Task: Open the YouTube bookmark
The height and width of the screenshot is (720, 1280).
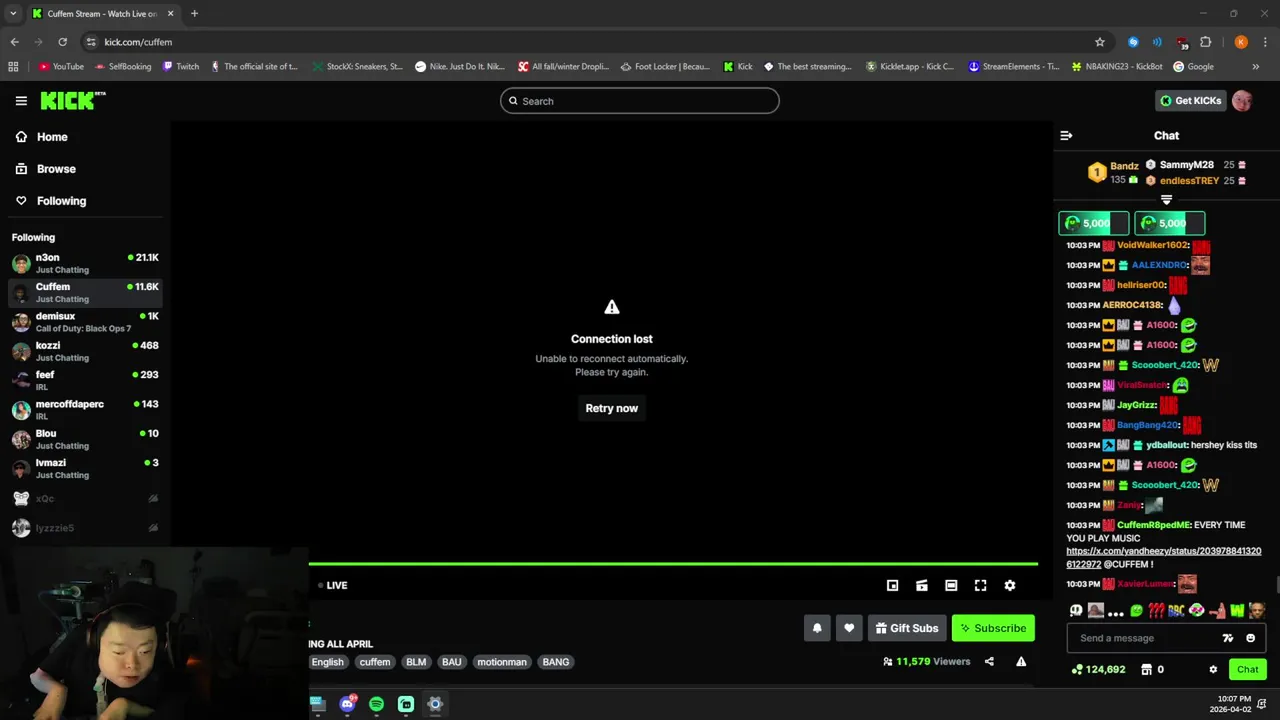Action: pos(61,67)
